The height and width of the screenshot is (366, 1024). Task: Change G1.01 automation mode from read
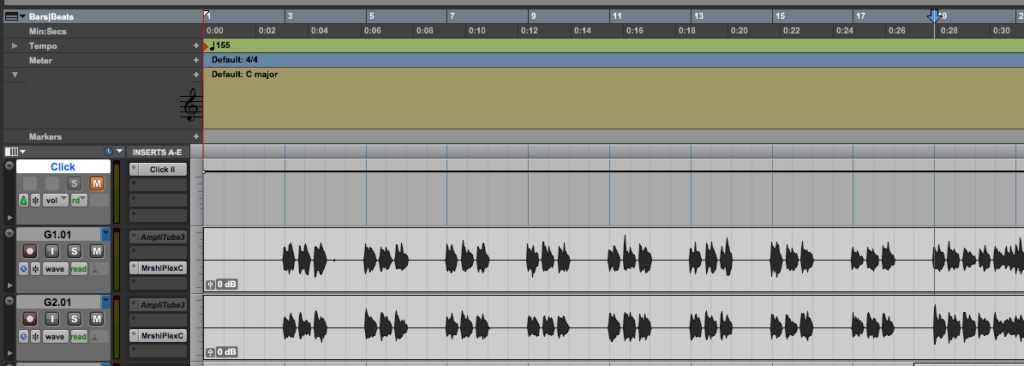pos(79,269)
